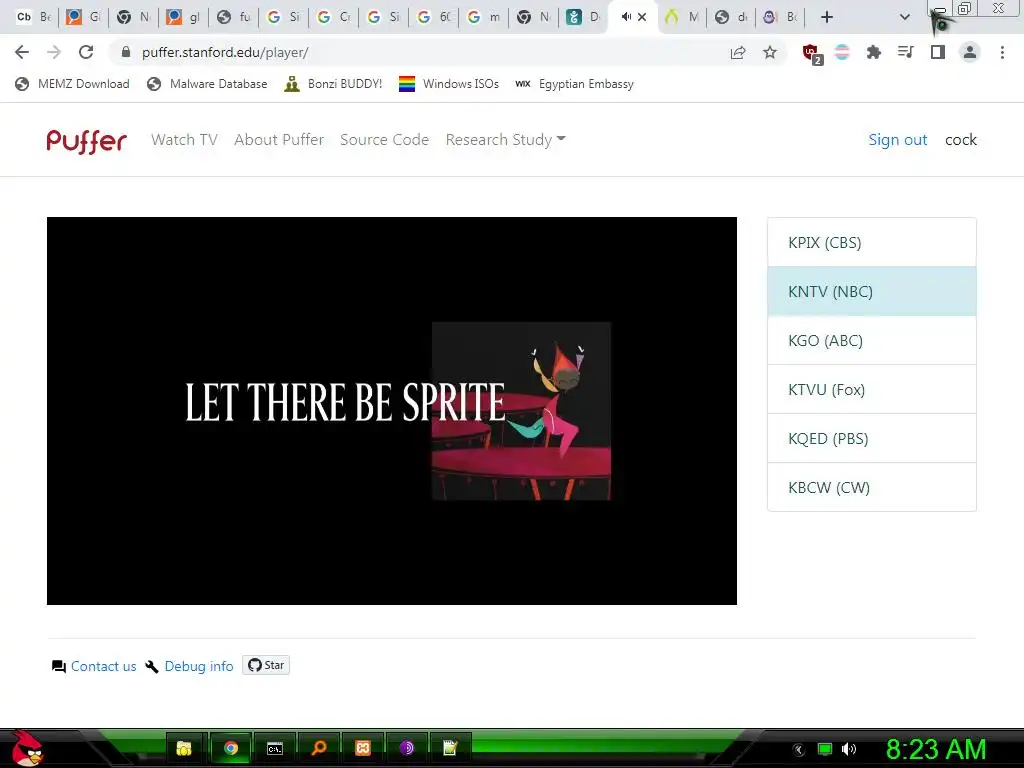This screenshot has height=768, width=1024.
Task: Open the Chrome three-dot menu
Action: [x=1002, y=52]
